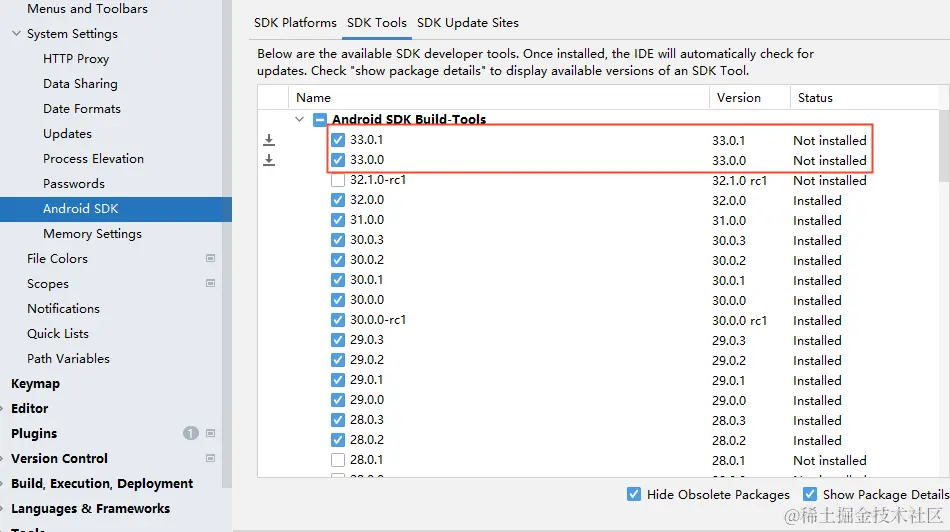Image resolution: width=950 pixels, height=532 pixels.
Task: Uncheck the 33.0.1 build-tools checkbox
Action: point(338,140)
